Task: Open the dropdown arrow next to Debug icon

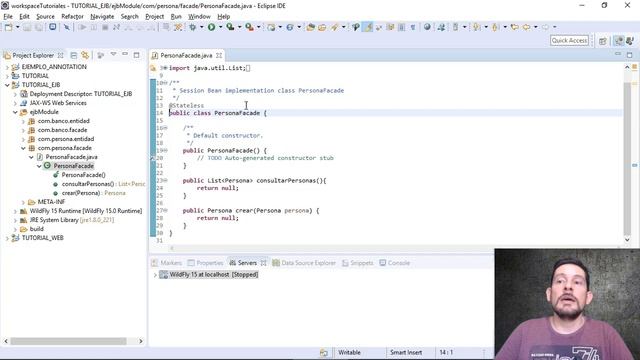Action: 201,27
